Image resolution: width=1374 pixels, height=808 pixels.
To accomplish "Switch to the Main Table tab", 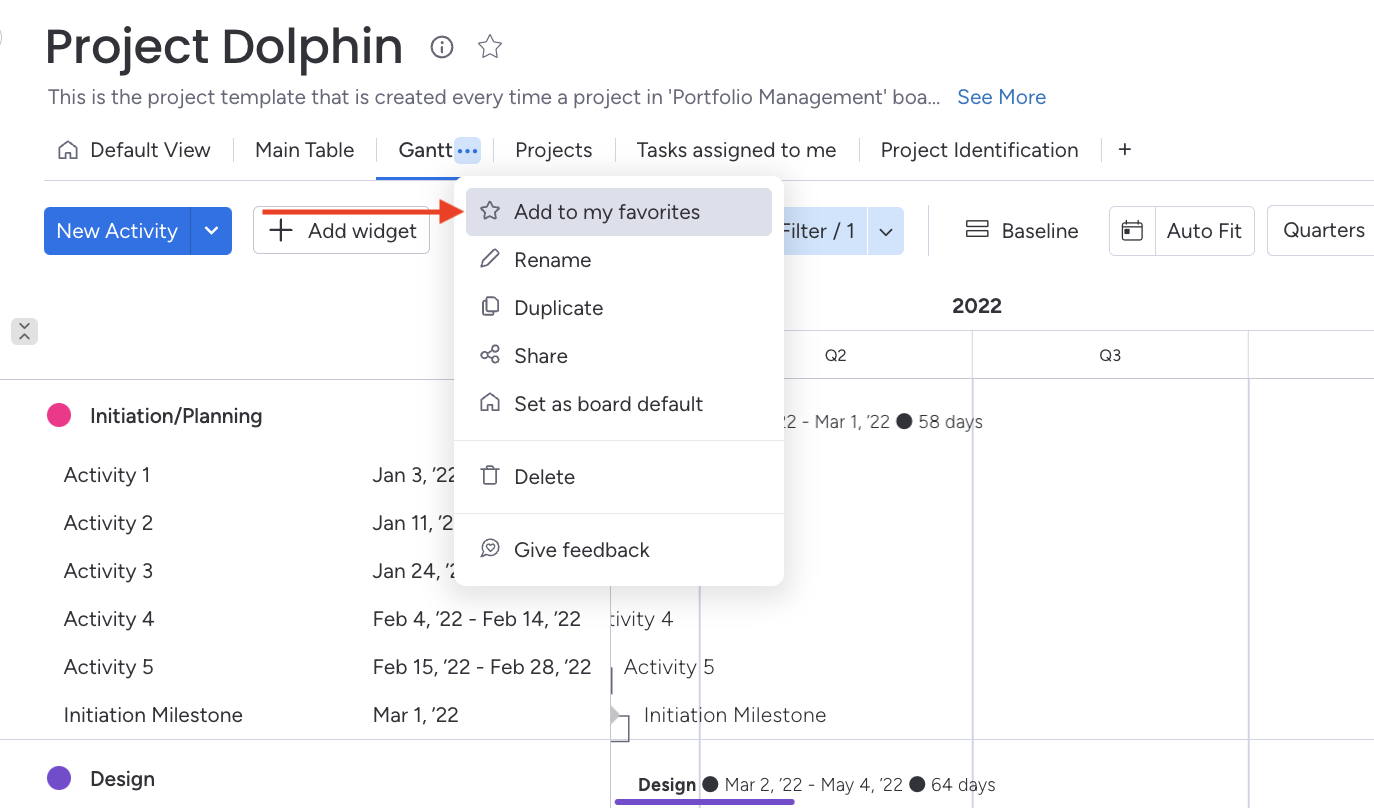I will coord(304,150).
